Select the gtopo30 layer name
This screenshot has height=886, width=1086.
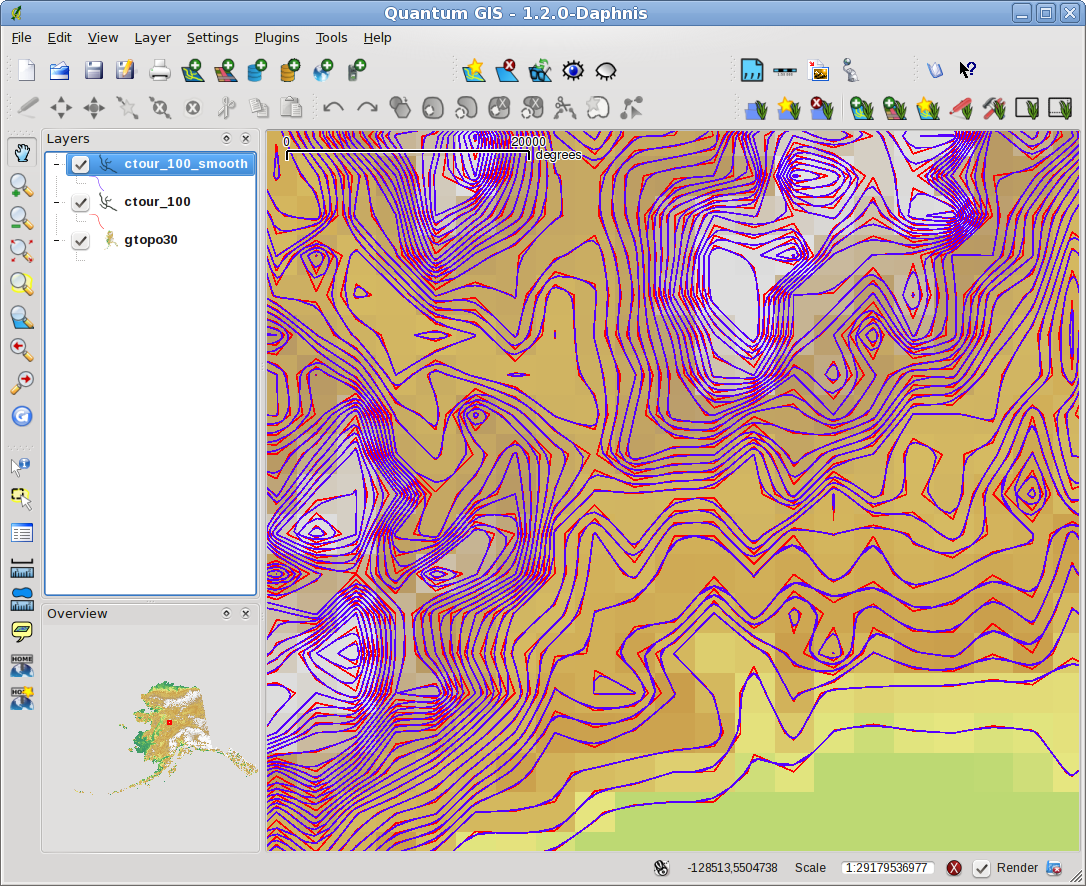[x=150, y=240]
